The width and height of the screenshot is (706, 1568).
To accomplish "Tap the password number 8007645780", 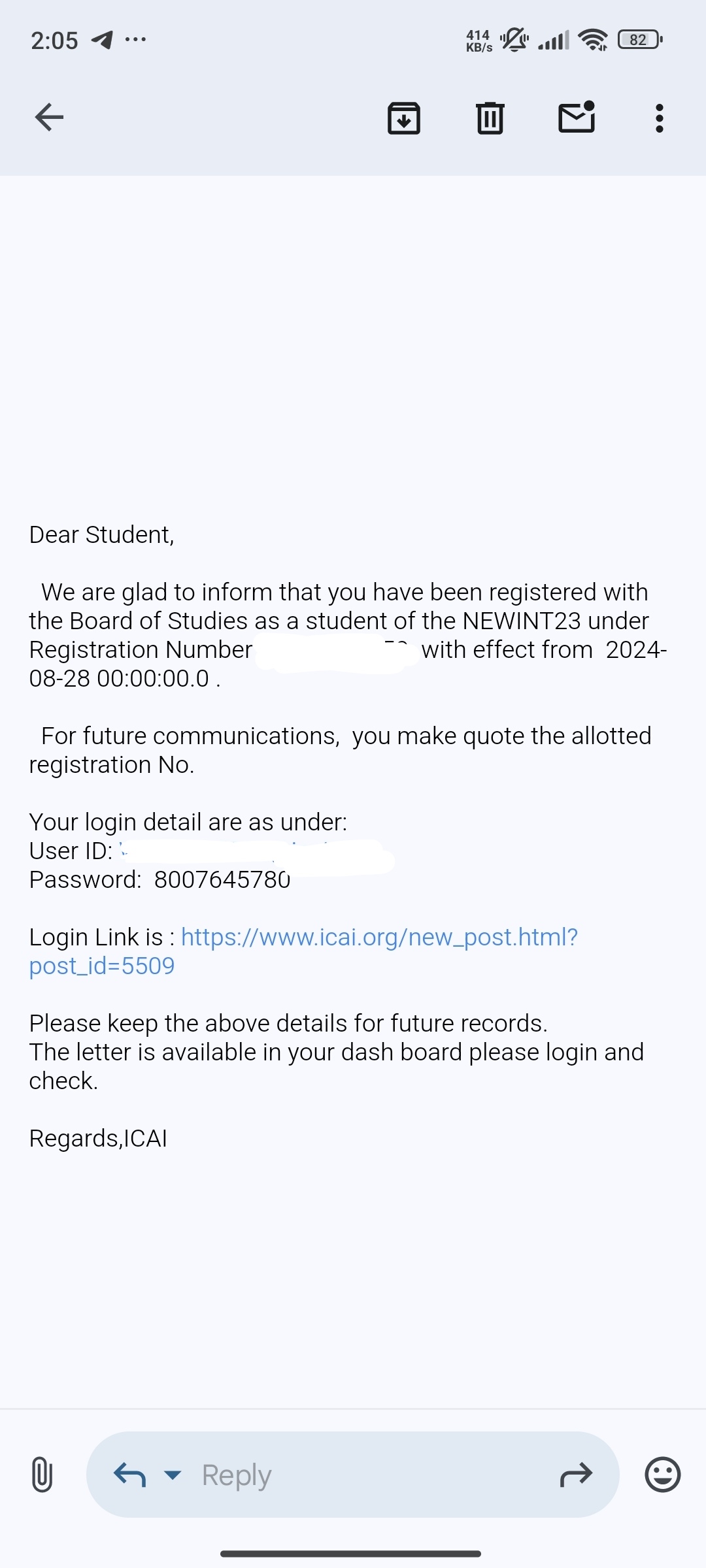I will tap(222, 880).
